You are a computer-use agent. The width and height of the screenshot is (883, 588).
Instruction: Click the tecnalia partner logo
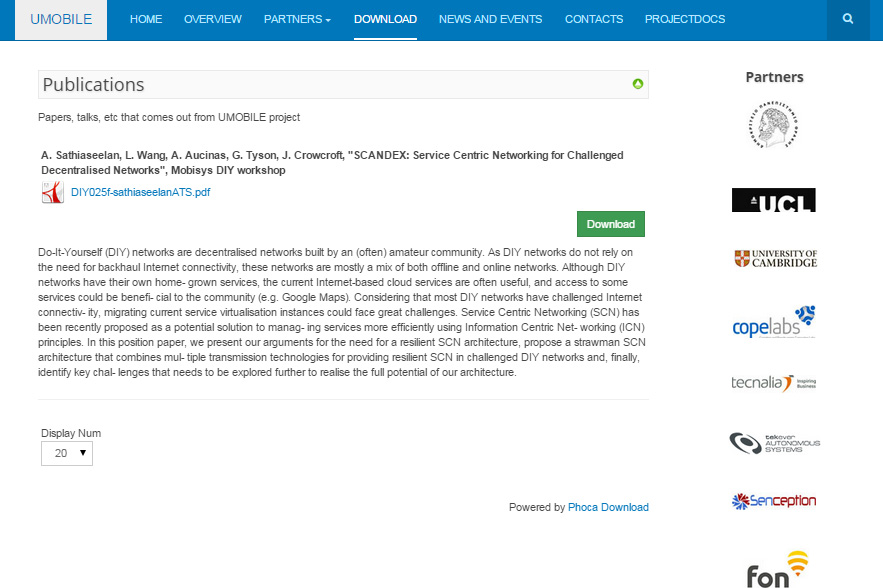click(774, 383)
